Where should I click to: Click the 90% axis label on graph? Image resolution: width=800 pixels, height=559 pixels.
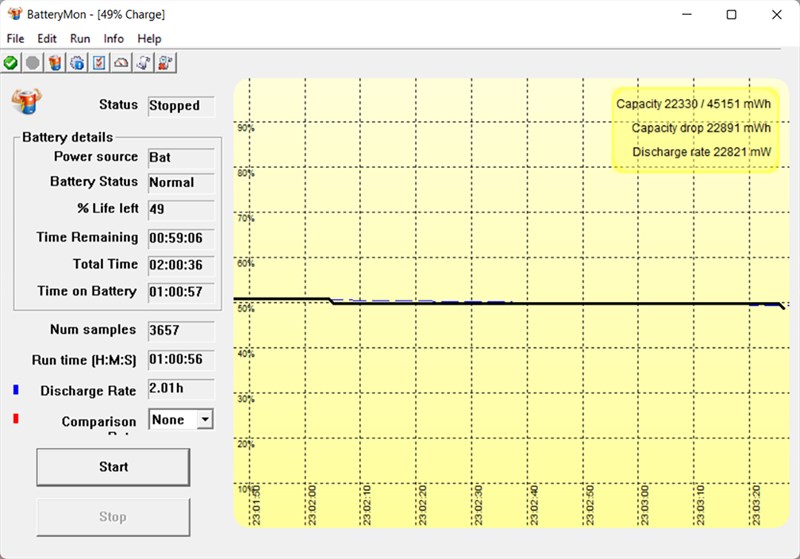pyautogui.click(x=245, y=128)
